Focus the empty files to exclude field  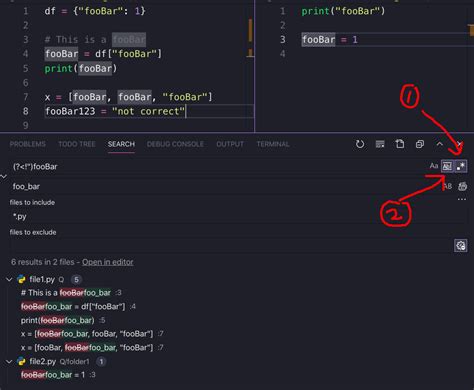pos(230,246)
